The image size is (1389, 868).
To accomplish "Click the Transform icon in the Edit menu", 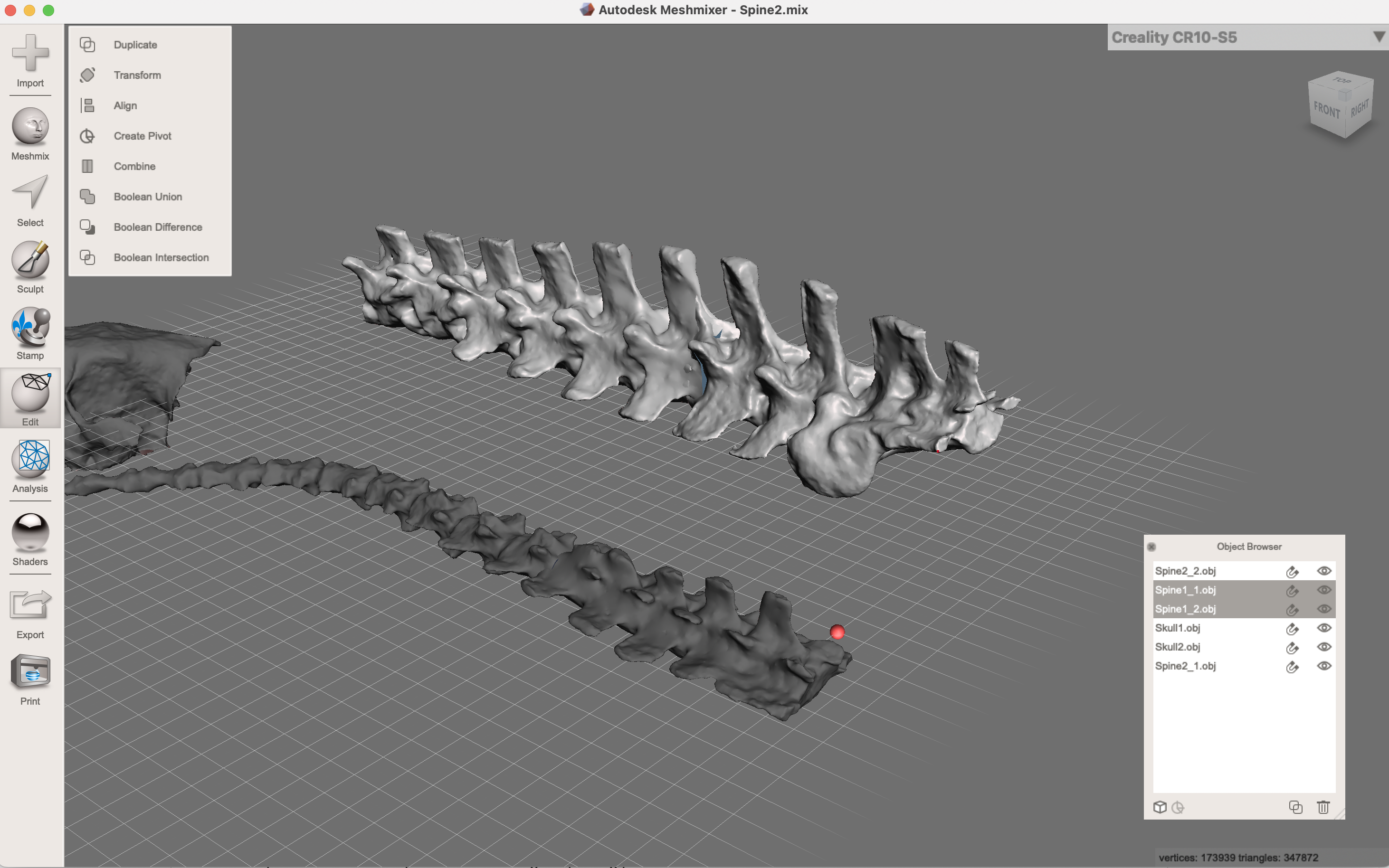I will coord(87,75).
